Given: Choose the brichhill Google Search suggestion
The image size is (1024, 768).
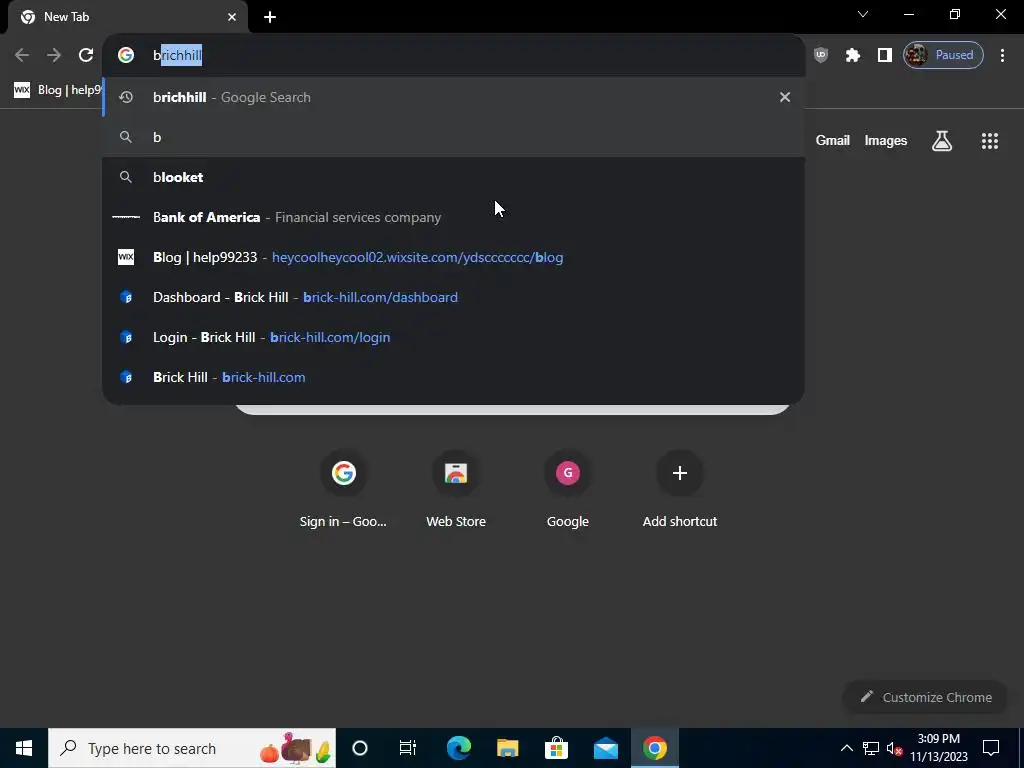Looking at the screenshot, I should [453, 97].
